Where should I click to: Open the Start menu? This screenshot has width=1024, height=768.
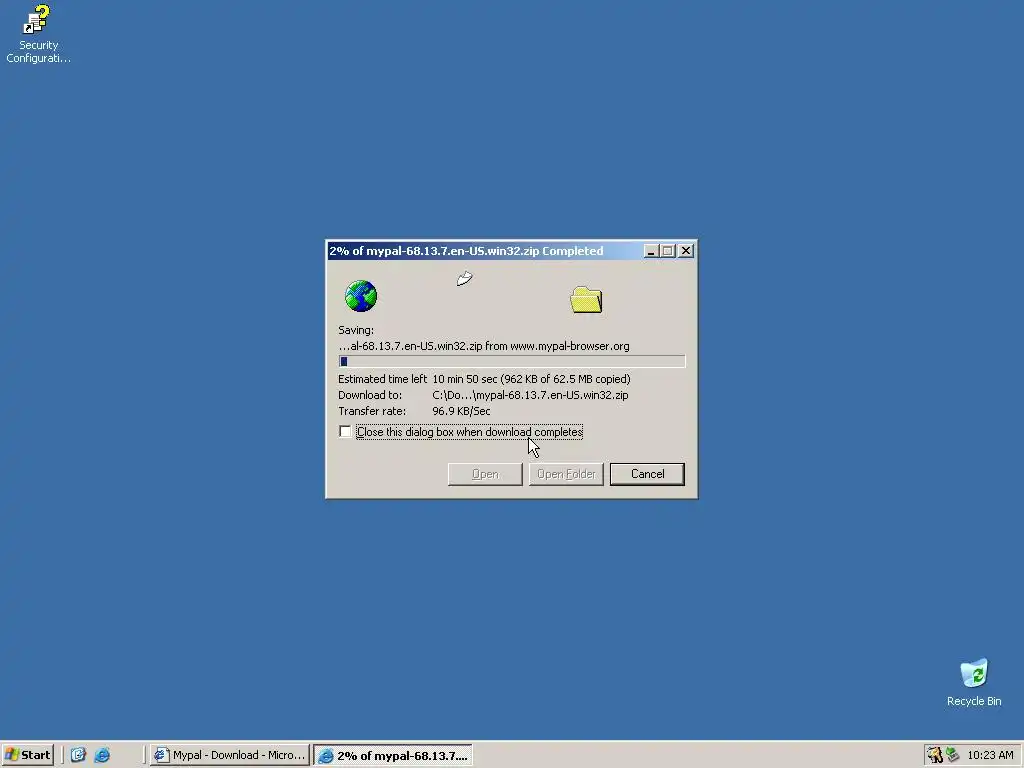(28, 755)
